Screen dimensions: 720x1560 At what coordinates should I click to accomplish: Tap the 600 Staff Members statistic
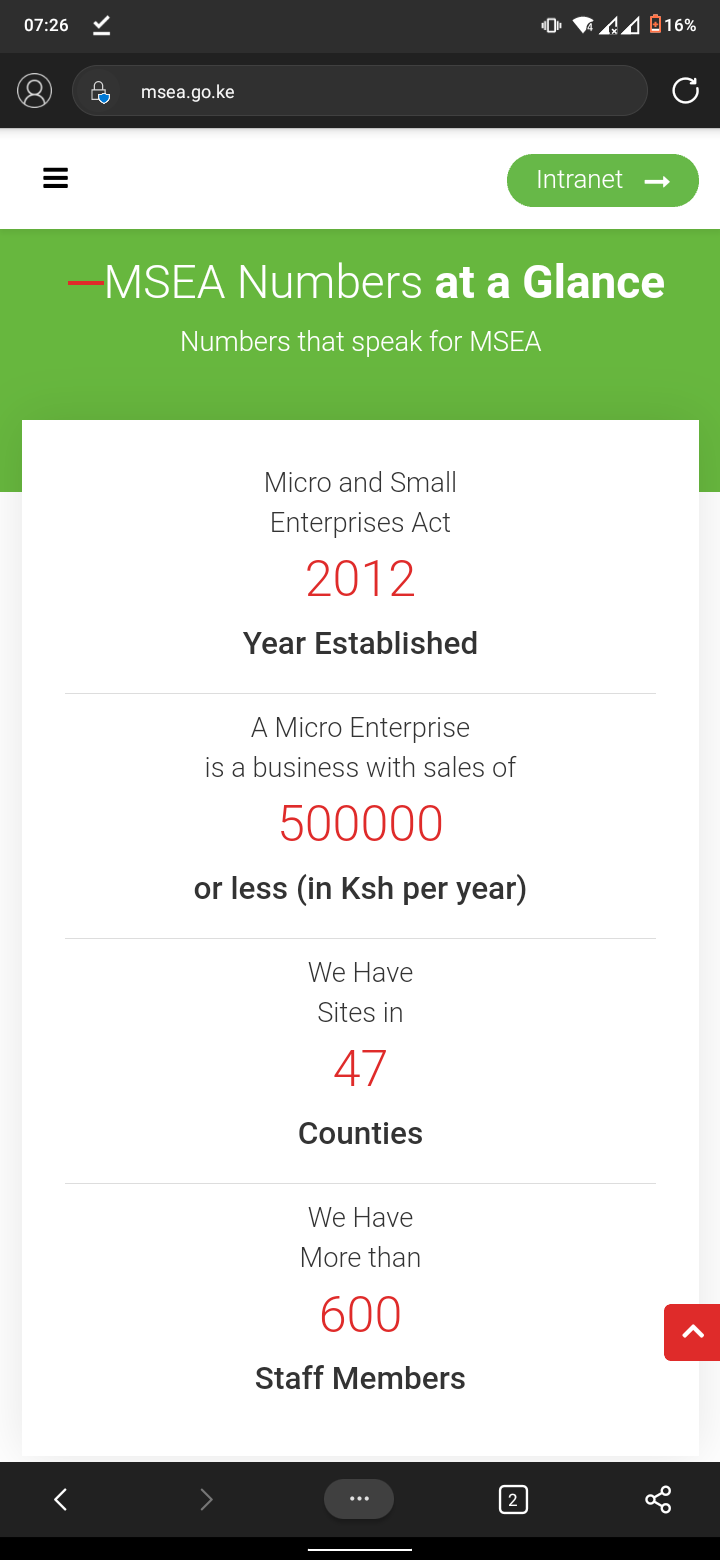[x=360, y=1314]
